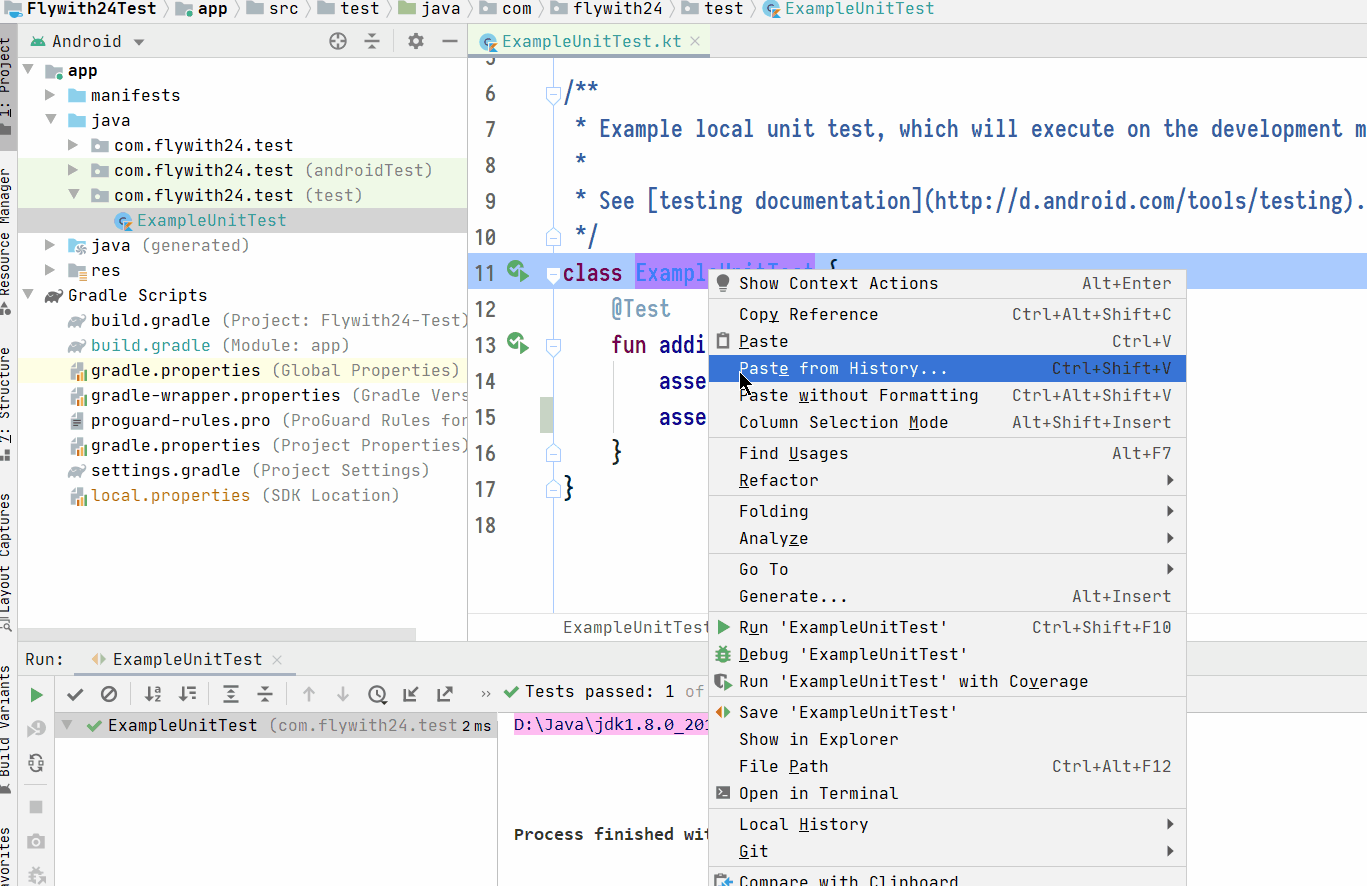Click Run 'ExampleUnitTest' context menu entry
The width and height of the screenshot is (1367, 886).
pyautogui.click(x=947, y=627)
